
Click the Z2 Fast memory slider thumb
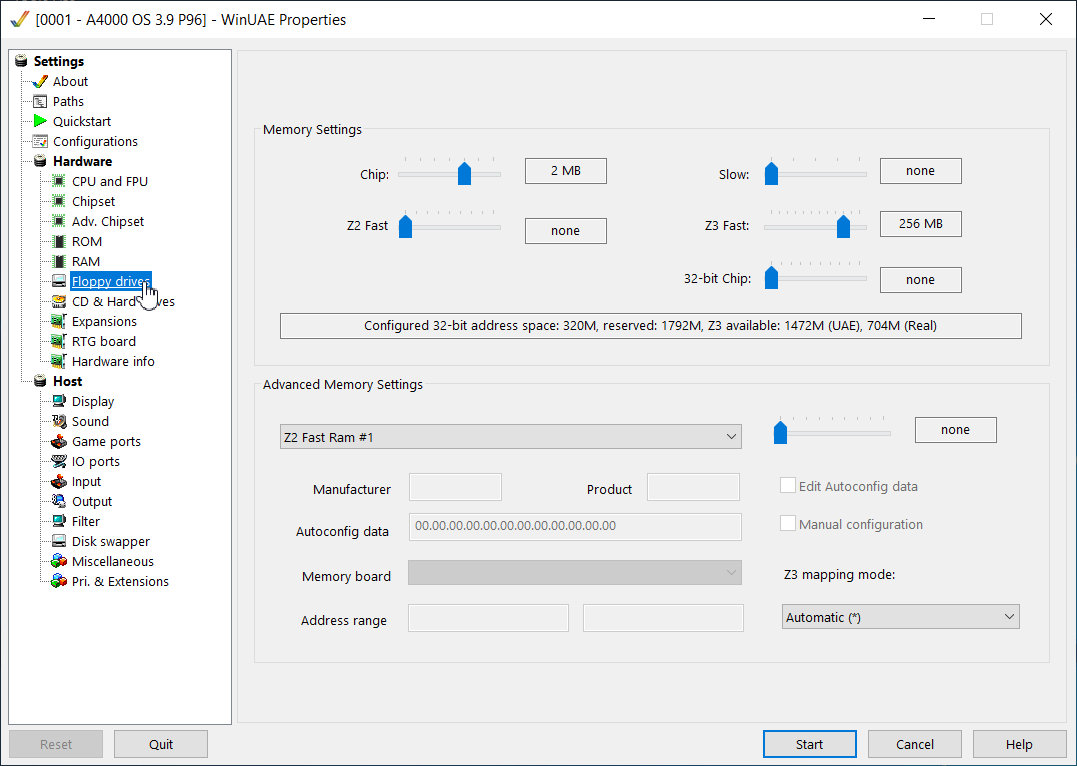(405, 227)
